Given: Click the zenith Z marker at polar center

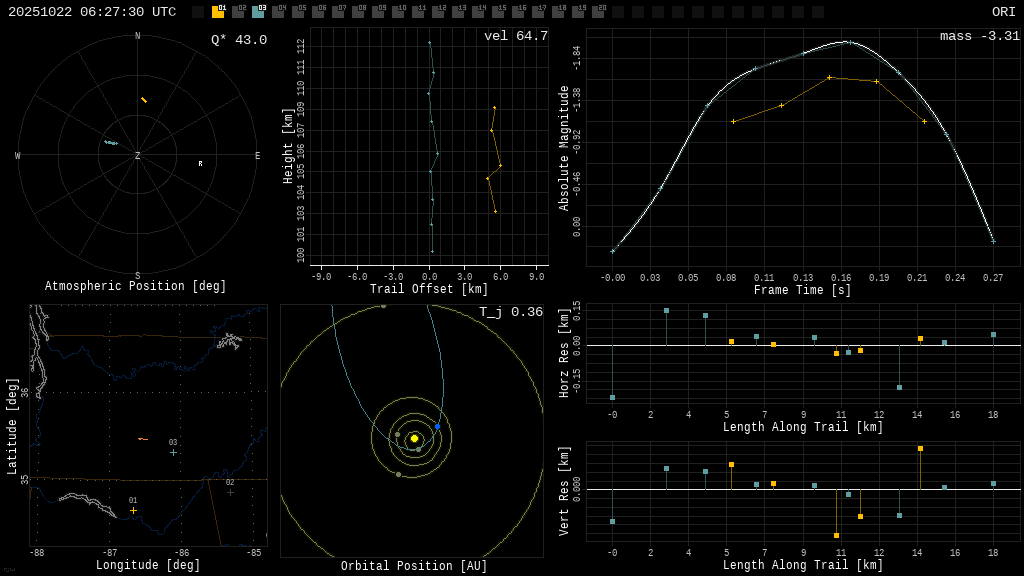Looking at the screenshot, I should (138, 156).
